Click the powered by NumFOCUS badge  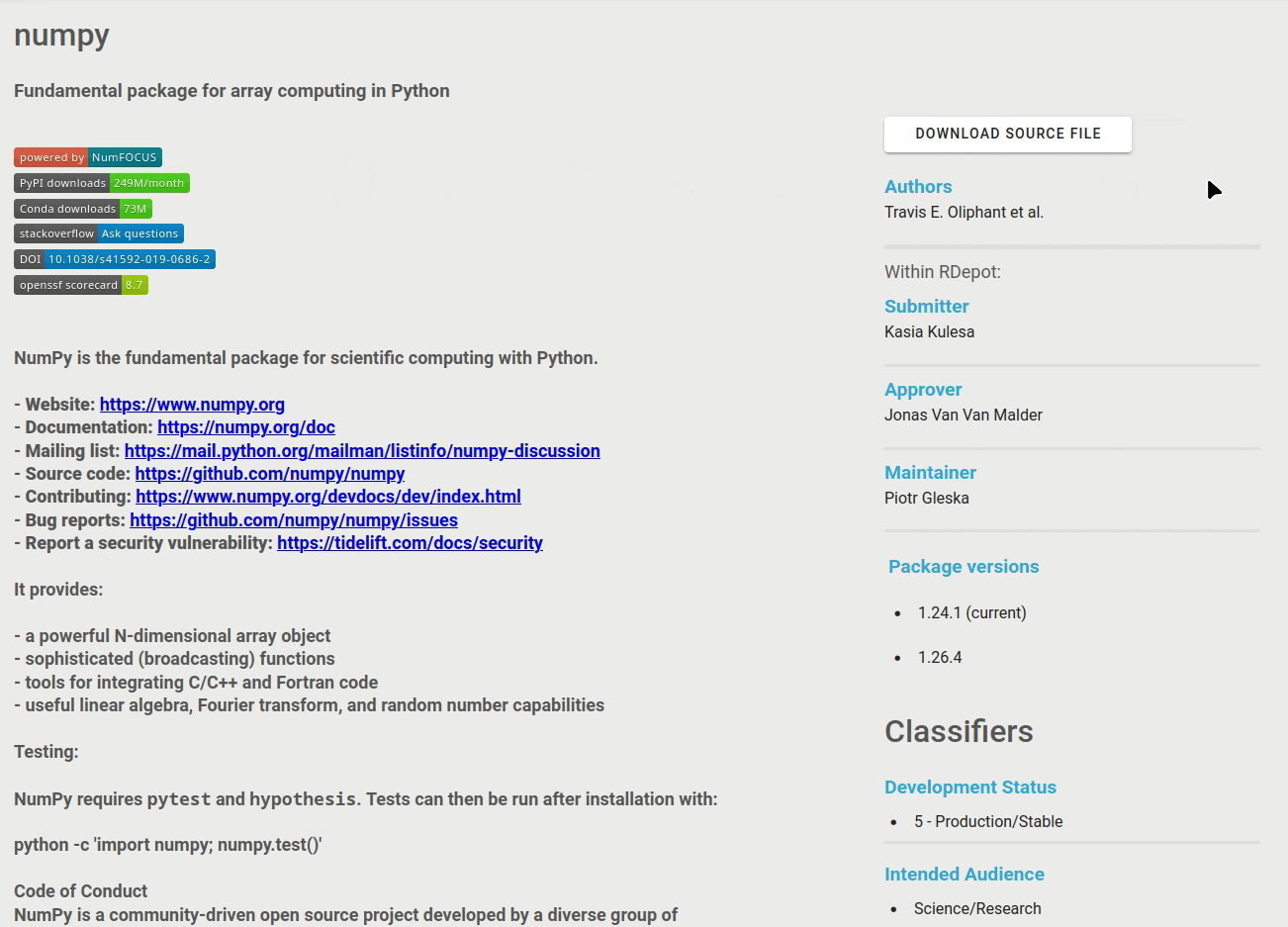(88, 157)
